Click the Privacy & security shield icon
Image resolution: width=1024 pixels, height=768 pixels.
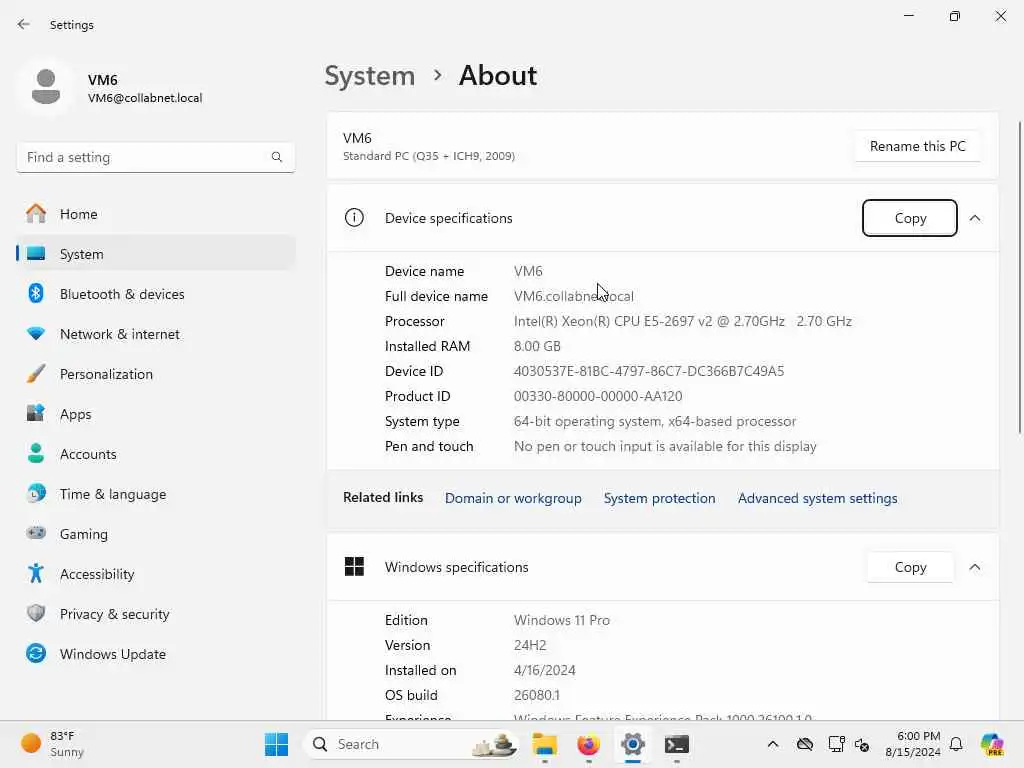click(x=36, y=613)
